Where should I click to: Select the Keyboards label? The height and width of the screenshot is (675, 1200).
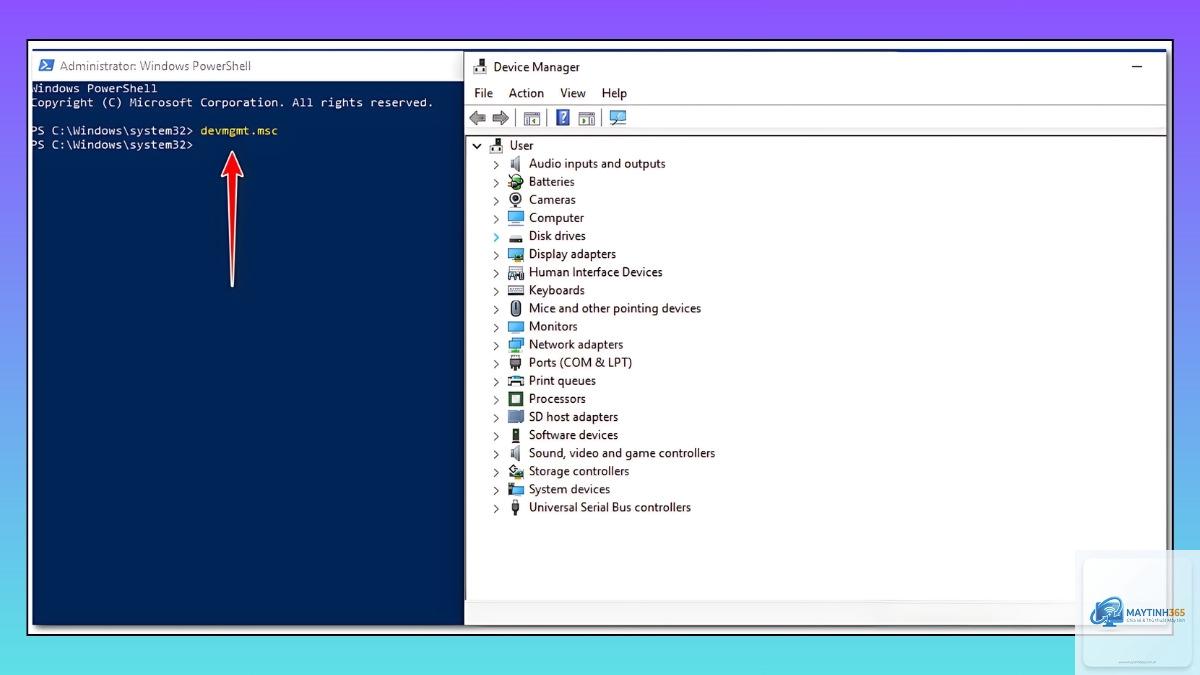[x=557, y=290]
